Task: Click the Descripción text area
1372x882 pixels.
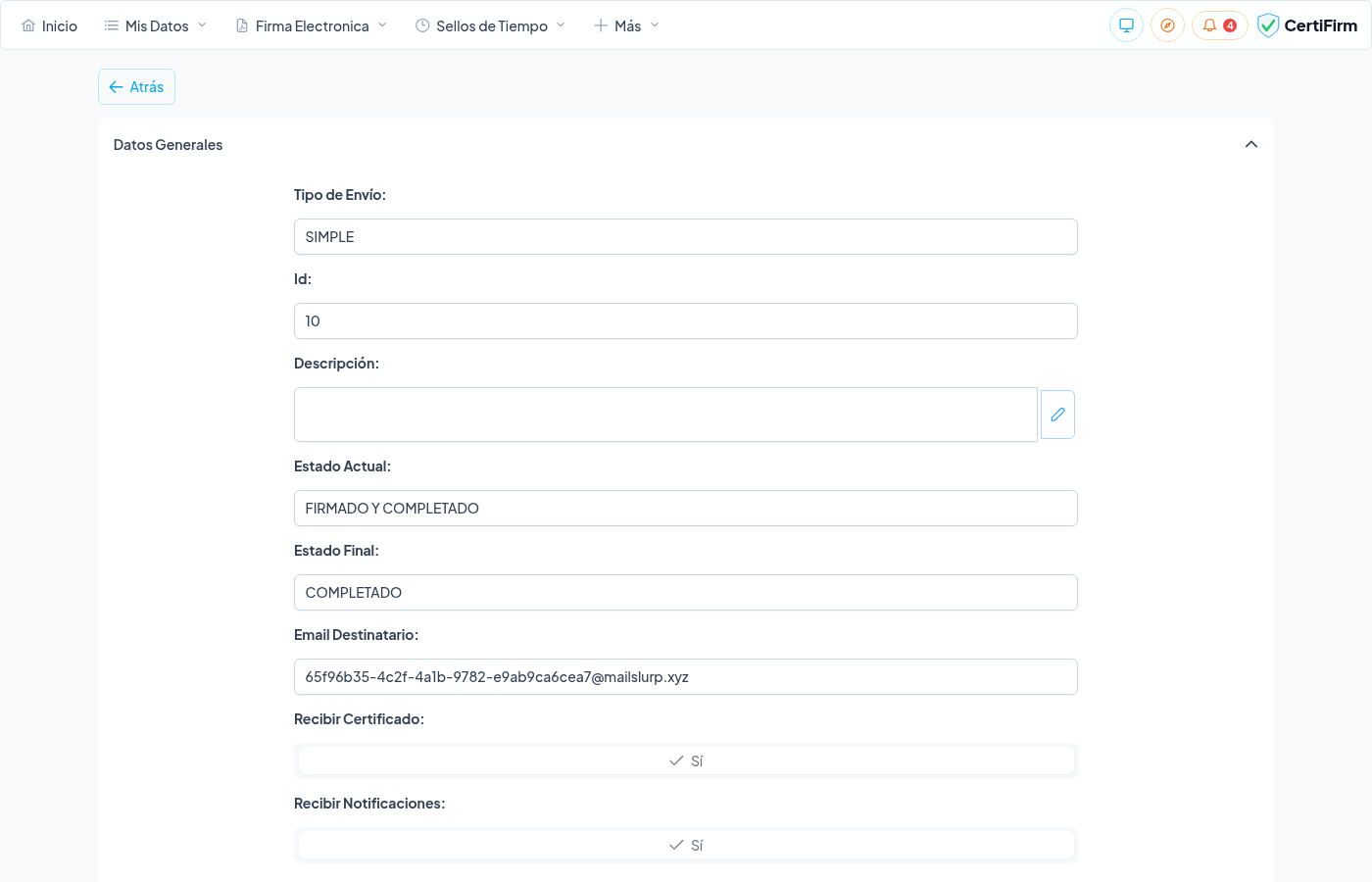Action: click(665, 415)
